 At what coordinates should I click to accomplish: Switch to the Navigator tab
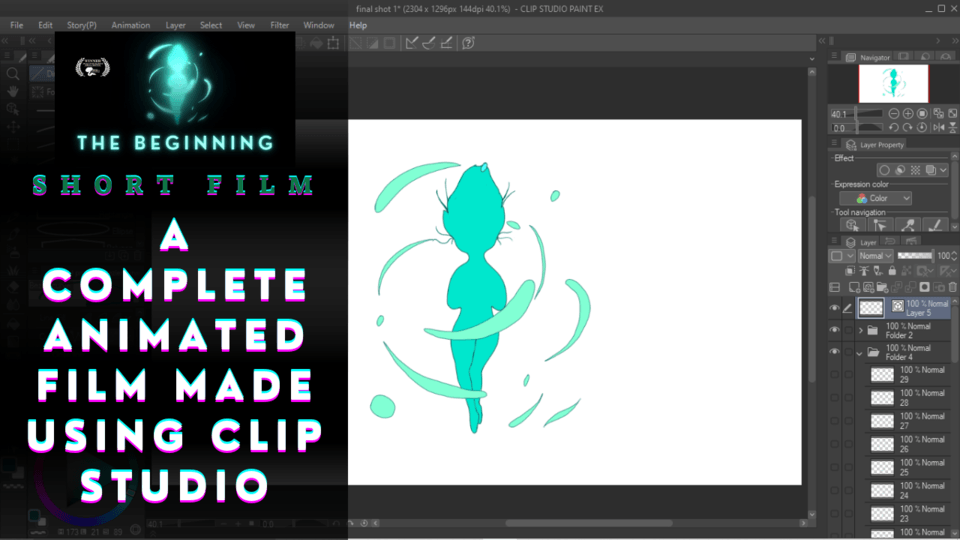tap(868, 57)
